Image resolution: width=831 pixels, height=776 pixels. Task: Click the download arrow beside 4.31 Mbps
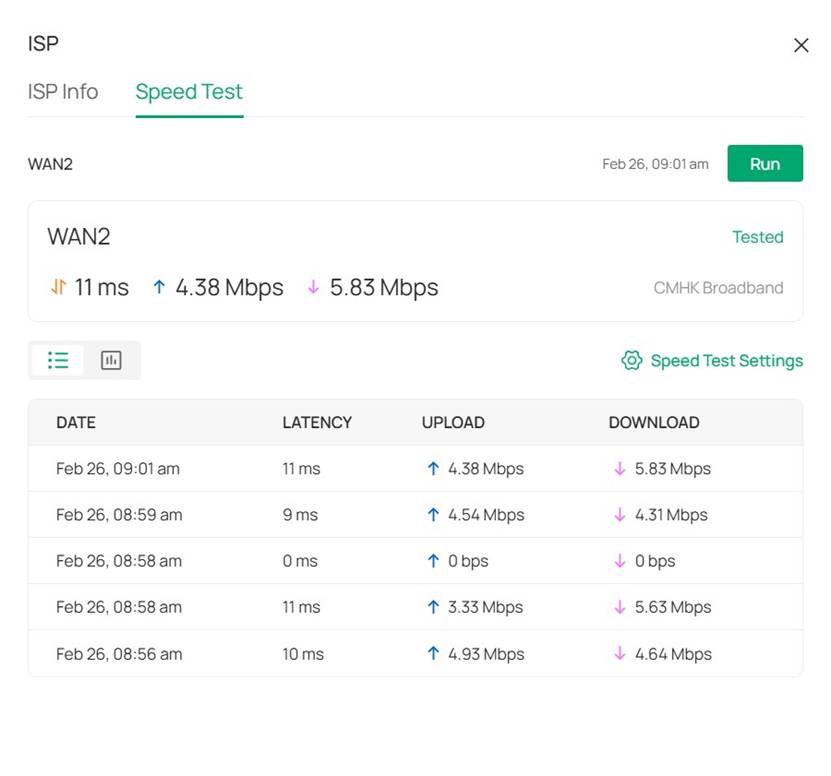coord(623,515)
